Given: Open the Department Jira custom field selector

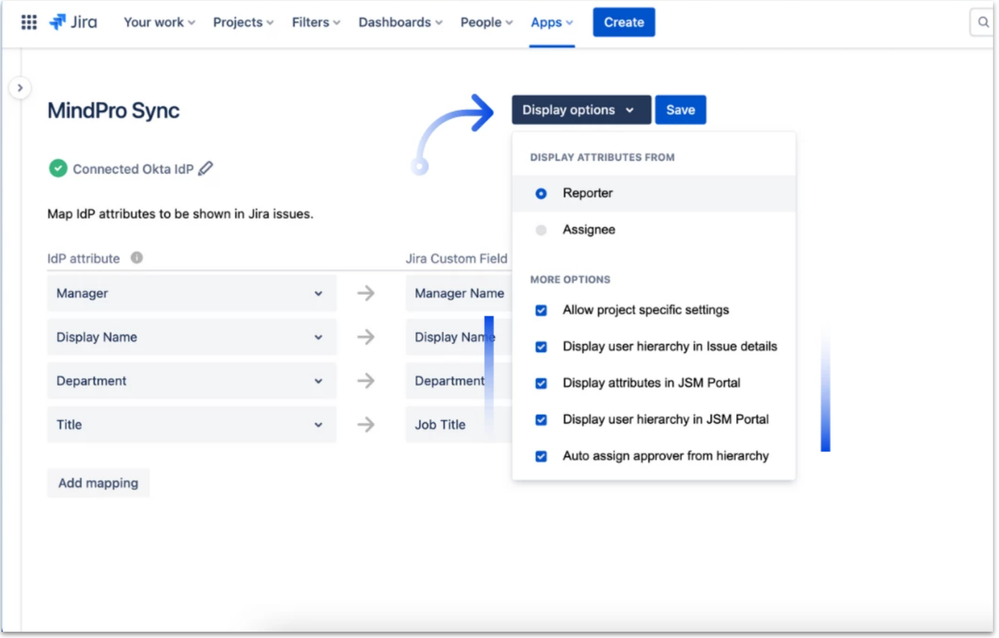Looking at the screenshot, I should point(459,381).
